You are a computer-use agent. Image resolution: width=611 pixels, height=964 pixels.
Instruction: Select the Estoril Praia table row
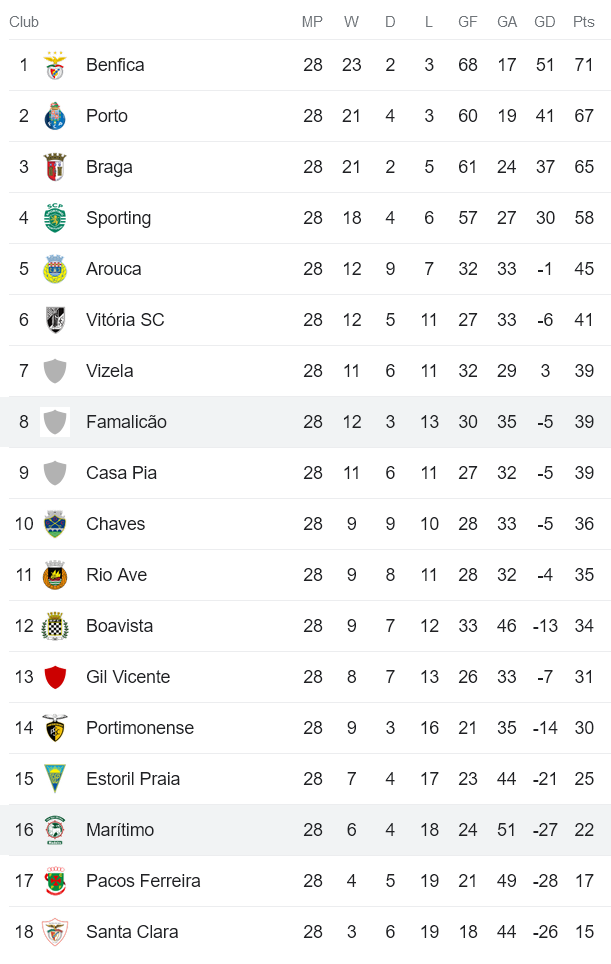coord(305,779)
